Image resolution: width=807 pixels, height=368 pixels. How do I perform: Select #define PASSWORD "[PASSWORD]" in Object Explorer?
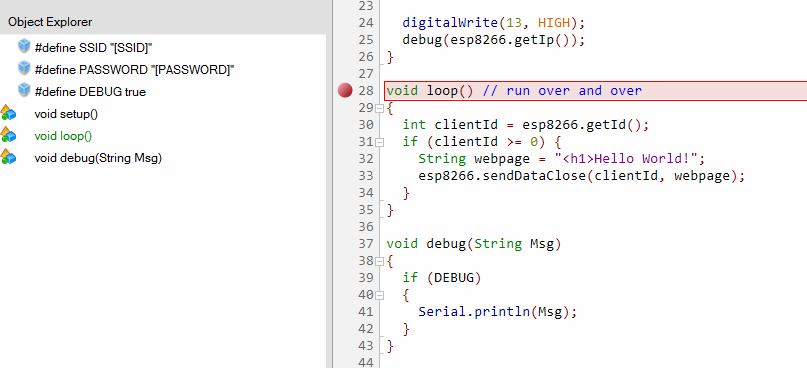pyautogui.click(x=134, y=70)
